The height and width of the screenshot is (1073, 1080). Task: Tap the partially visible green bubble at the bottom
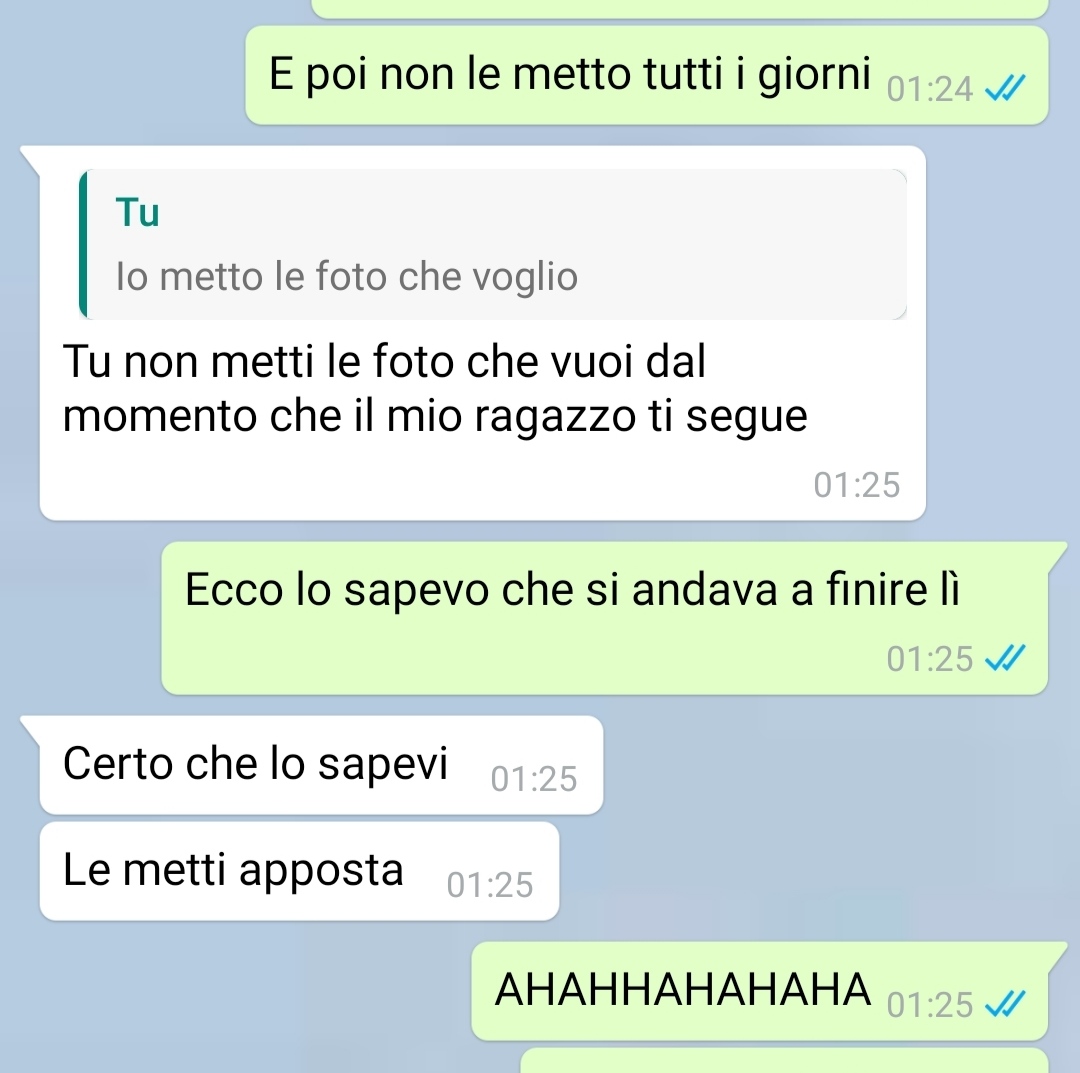(785, 1061)
